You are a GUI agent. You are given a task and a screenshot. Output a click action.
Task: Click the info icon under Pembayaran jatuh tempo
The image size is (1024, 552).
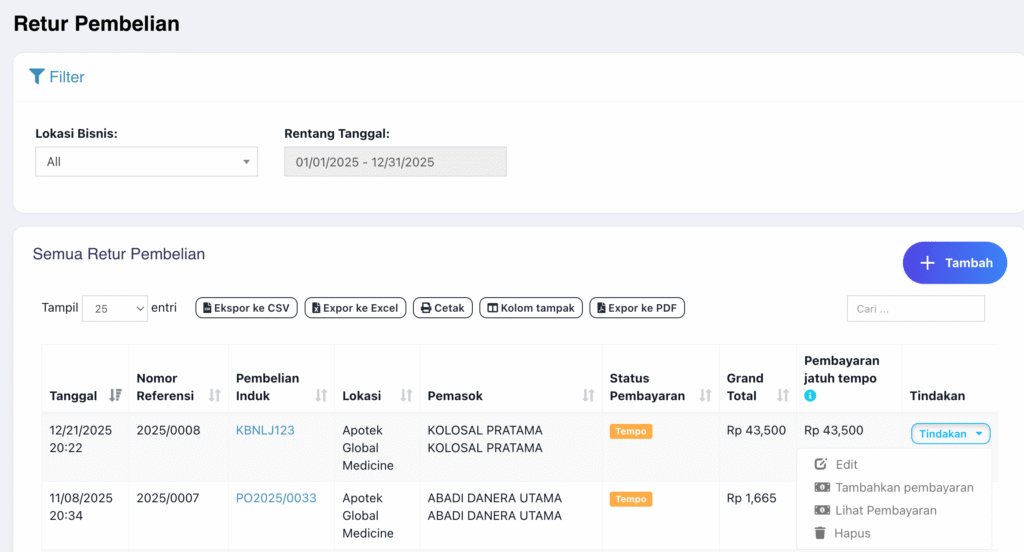click(x=810, y=396)
